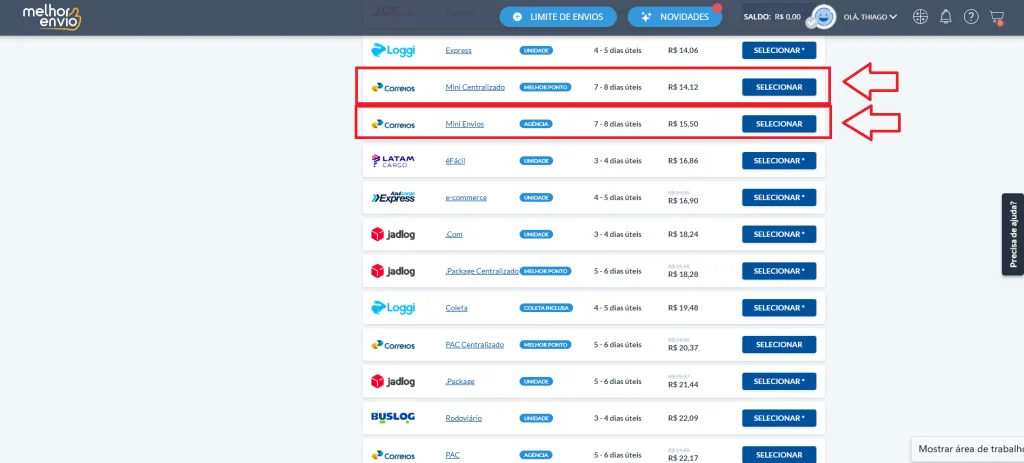Select Correios Mini Envios shipping
1024x463 pixels.
point(779,123)
